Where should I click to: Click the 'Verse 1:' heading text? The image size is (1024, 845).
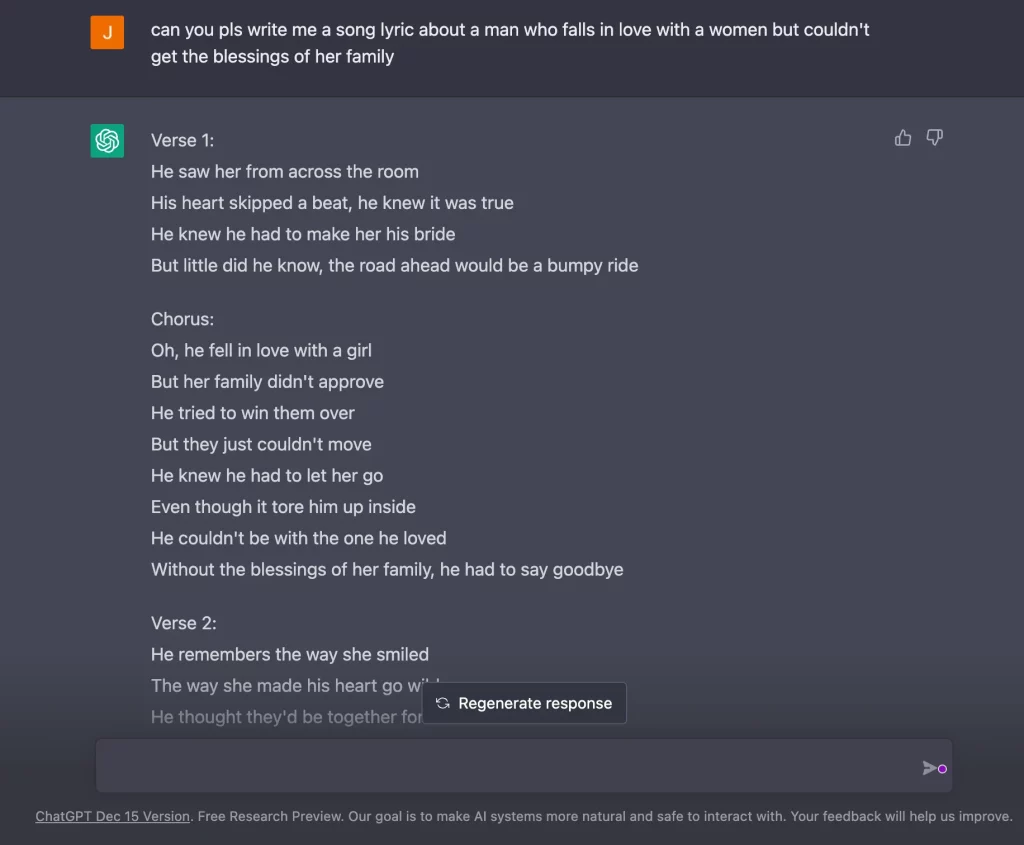[182, 140]
